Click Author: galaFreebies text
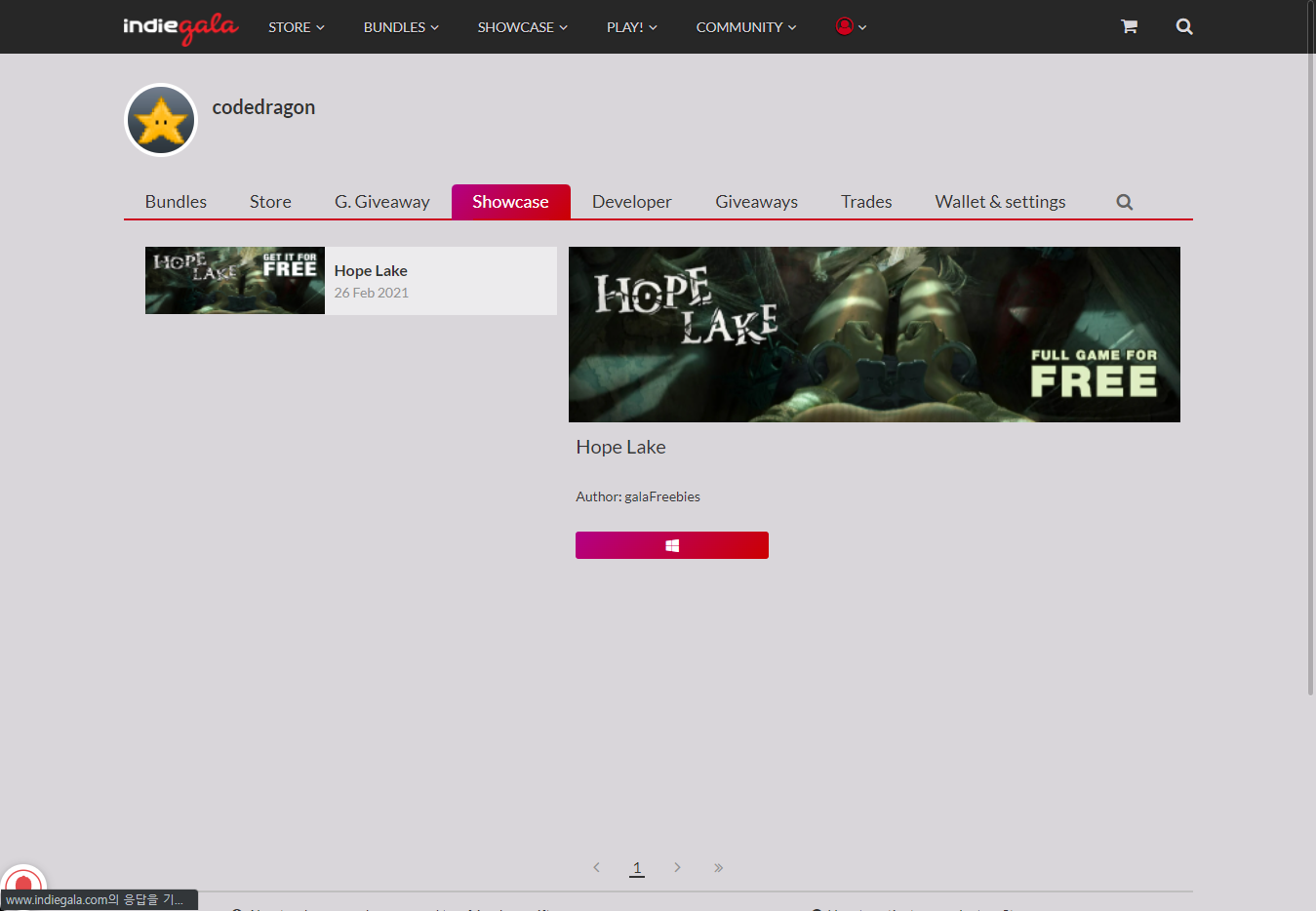This screenshot has height=911, width=1316. pyautogui.click(x=638, y=496)
